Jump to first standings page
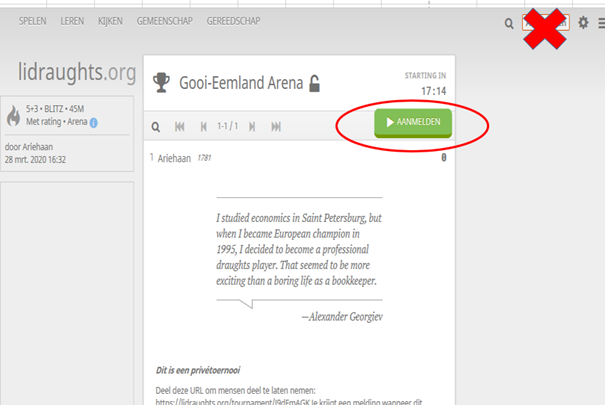605x405 pixels. (x=180, y=127)
